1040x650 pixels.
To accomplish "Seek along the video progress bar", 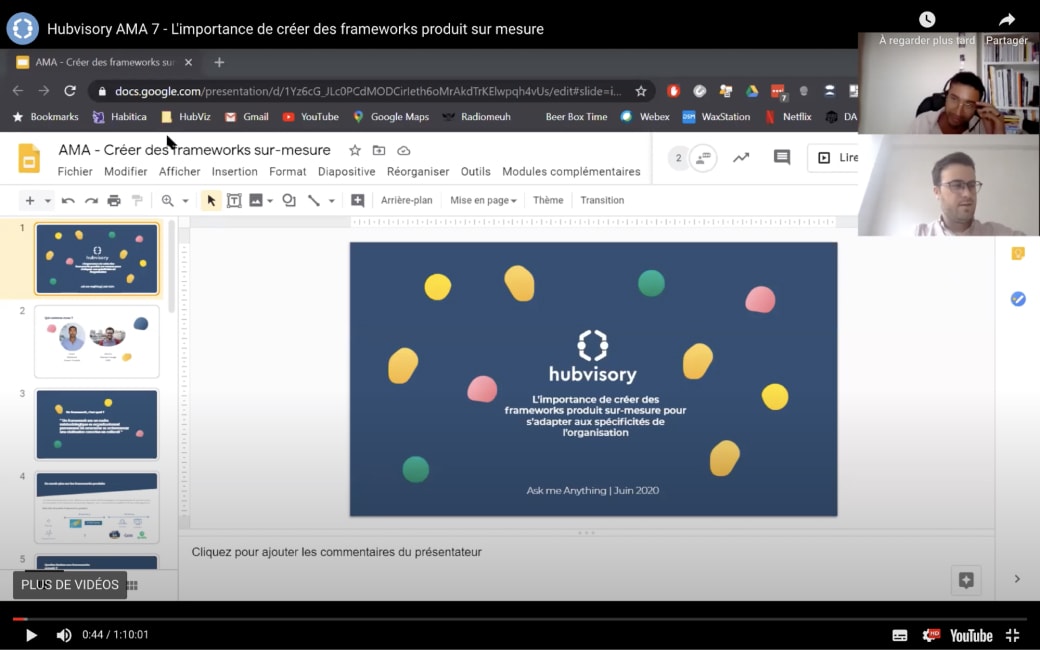I will point(520,619).
